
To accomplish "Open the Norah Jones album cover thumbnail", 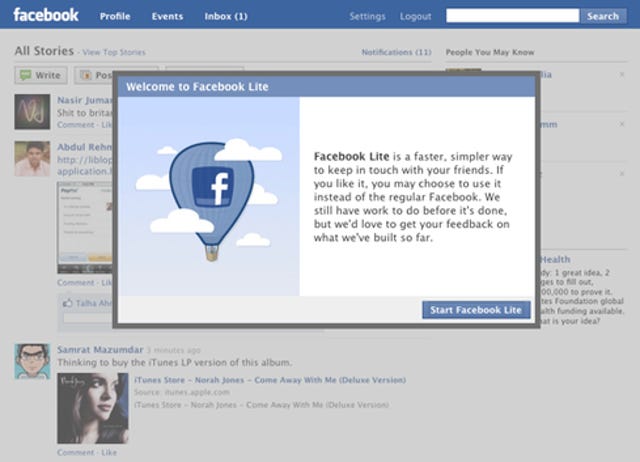I will 93,408.
